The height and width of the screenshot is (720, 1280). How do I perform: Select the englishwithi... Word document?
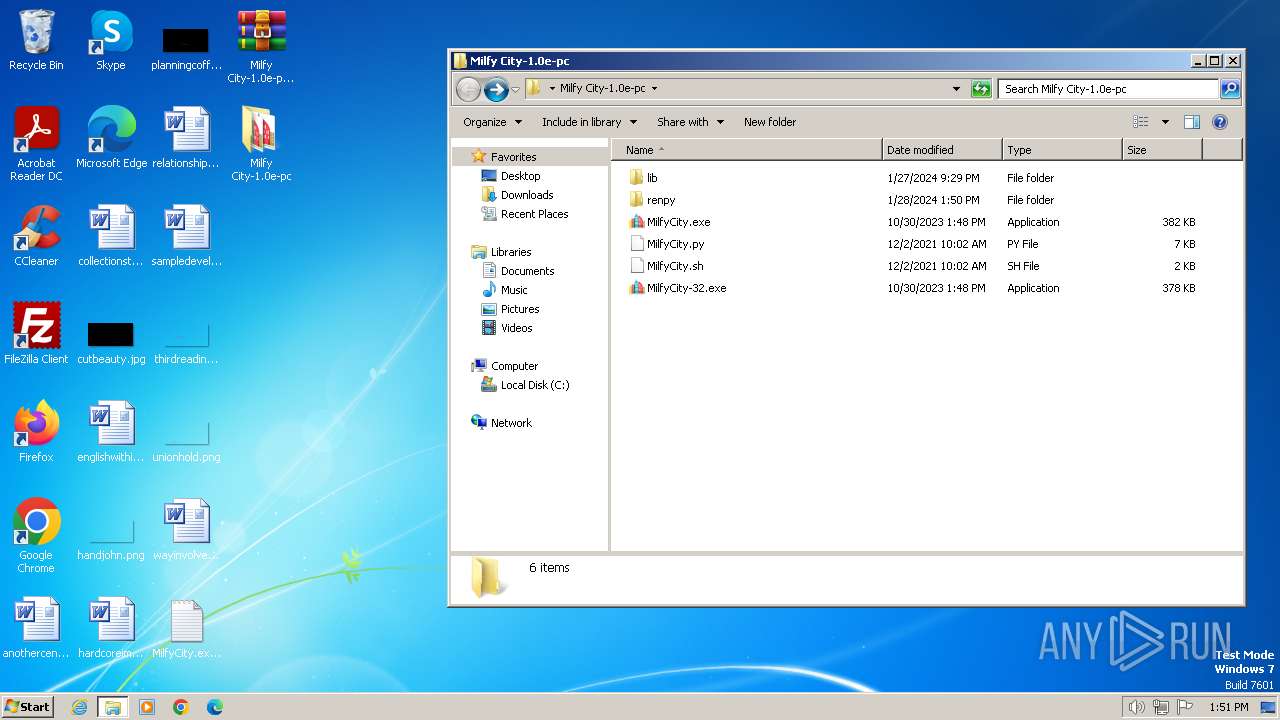[111, 432]
